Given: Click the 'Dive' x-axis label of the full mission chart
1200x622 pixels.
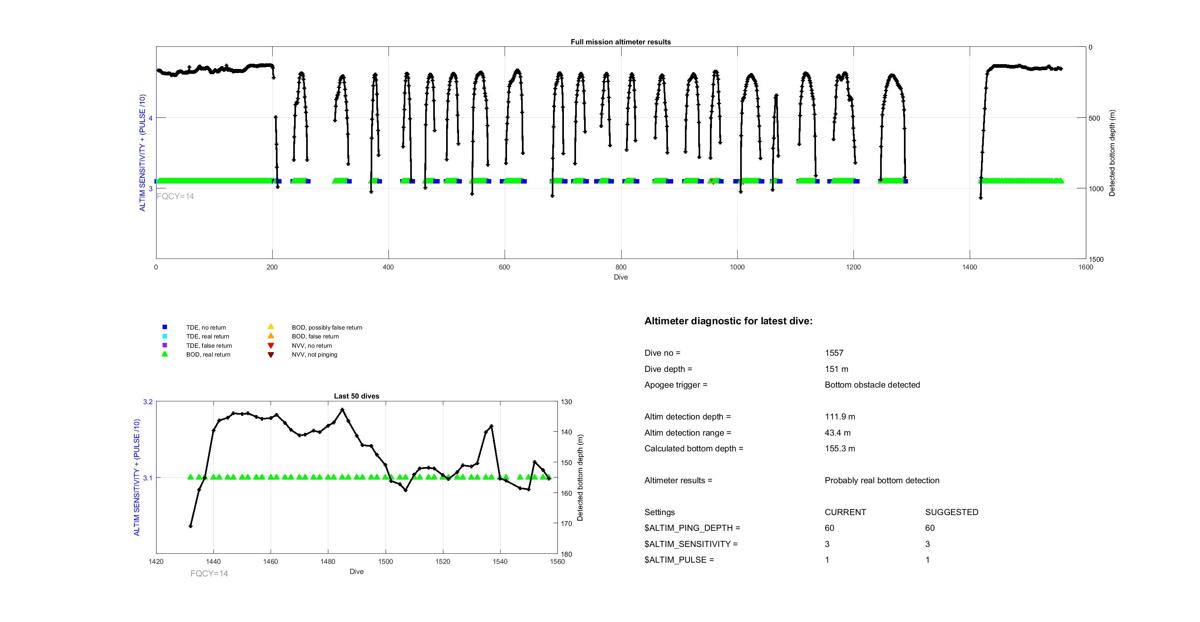Looking at the screenshot, I should point(620,276).
